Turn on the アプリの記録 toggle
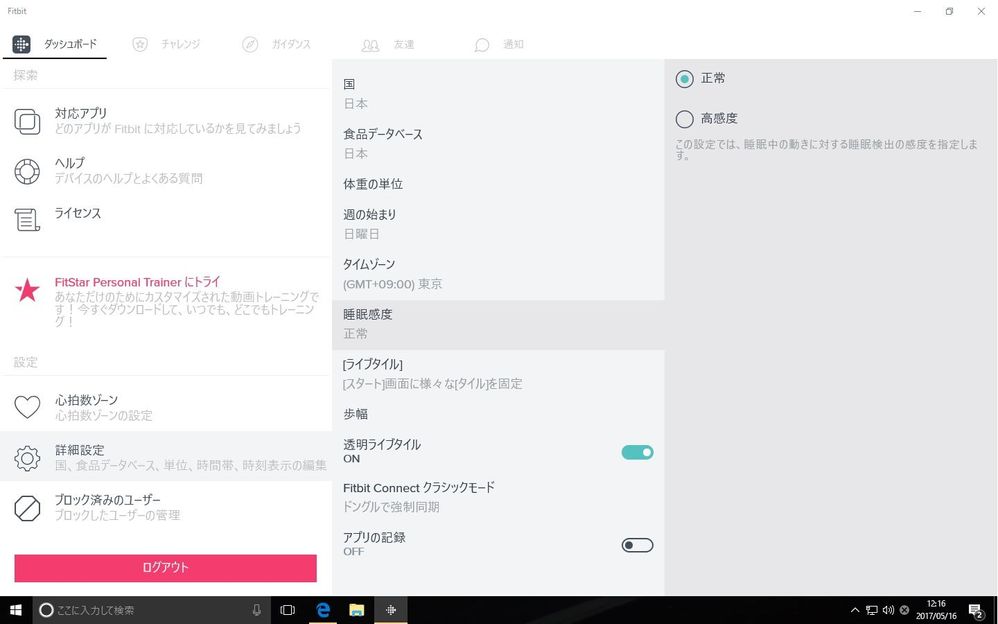The width and height of the screenshot is (998, 624). [x=637, y=545]
